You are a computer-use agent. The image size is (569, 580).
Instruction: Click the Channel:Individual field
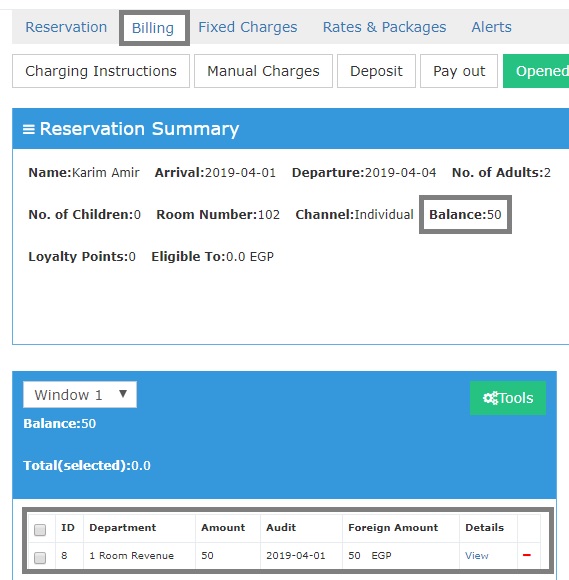pos(354,215)
